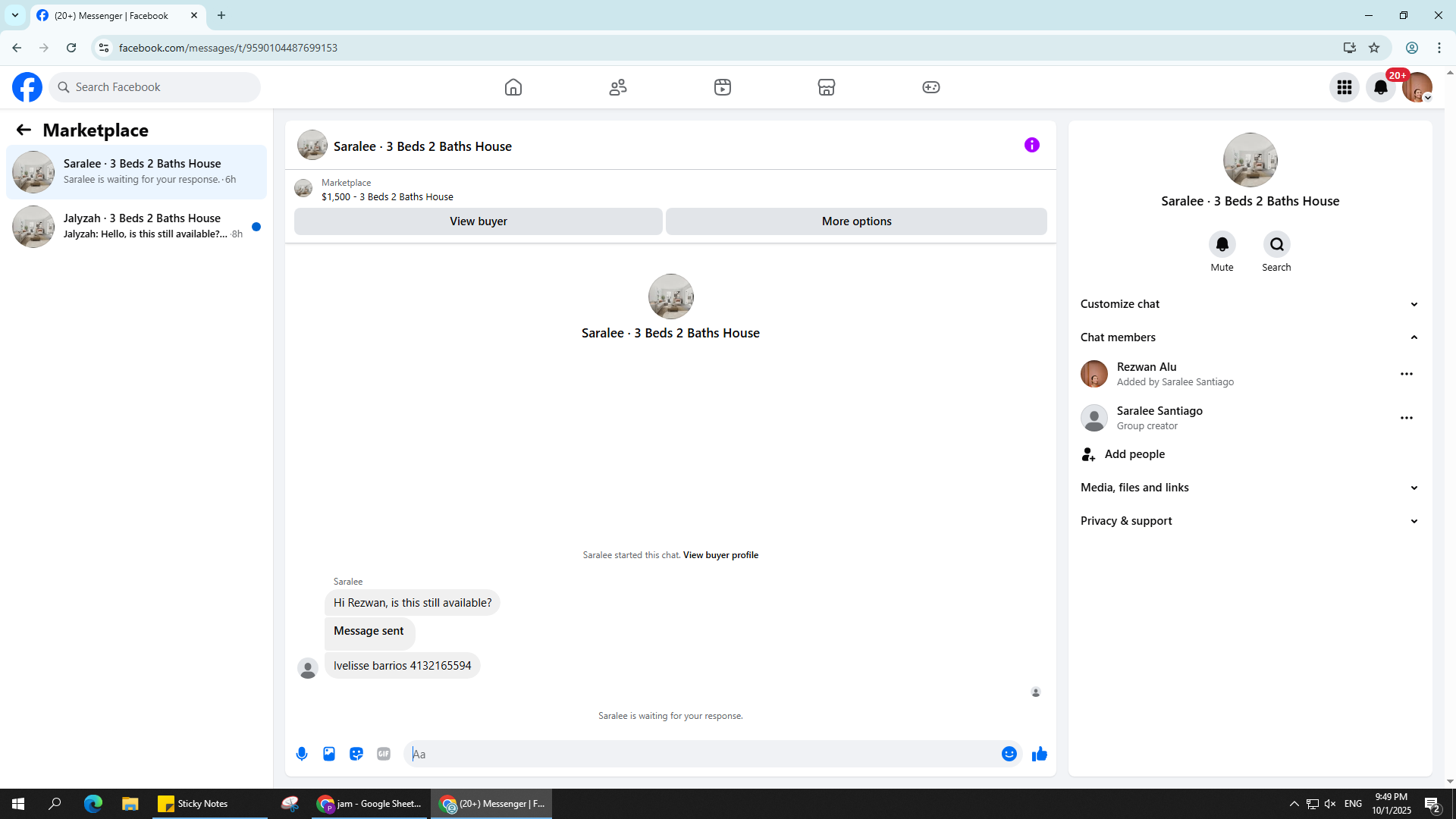This screenshot has height=819, width=1456.
Task: Mute this conversation
Action: pyautogui.click(x=1222, y=245)
